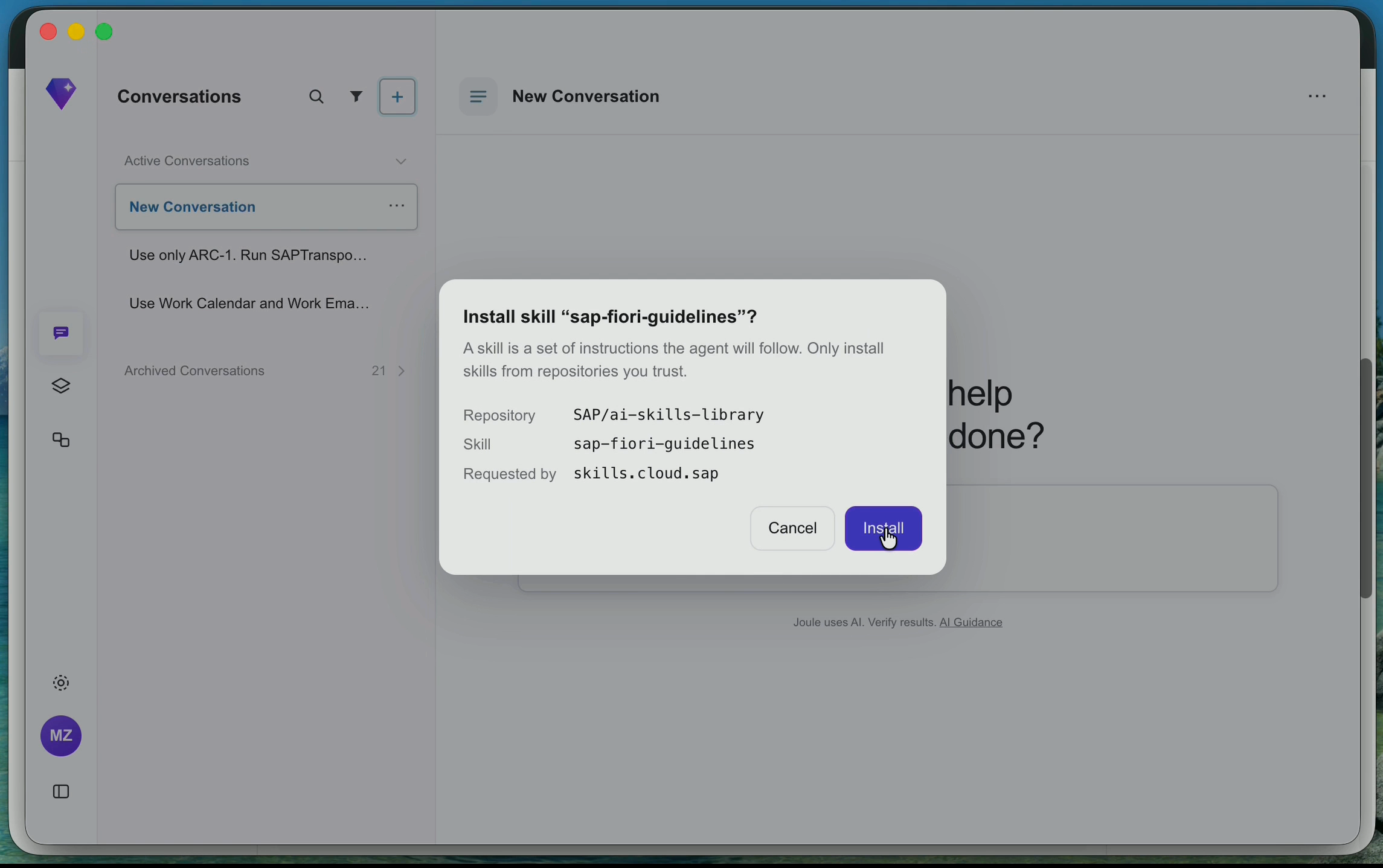
Task: Click the Conversations panel heading
Action: point(179,97)
